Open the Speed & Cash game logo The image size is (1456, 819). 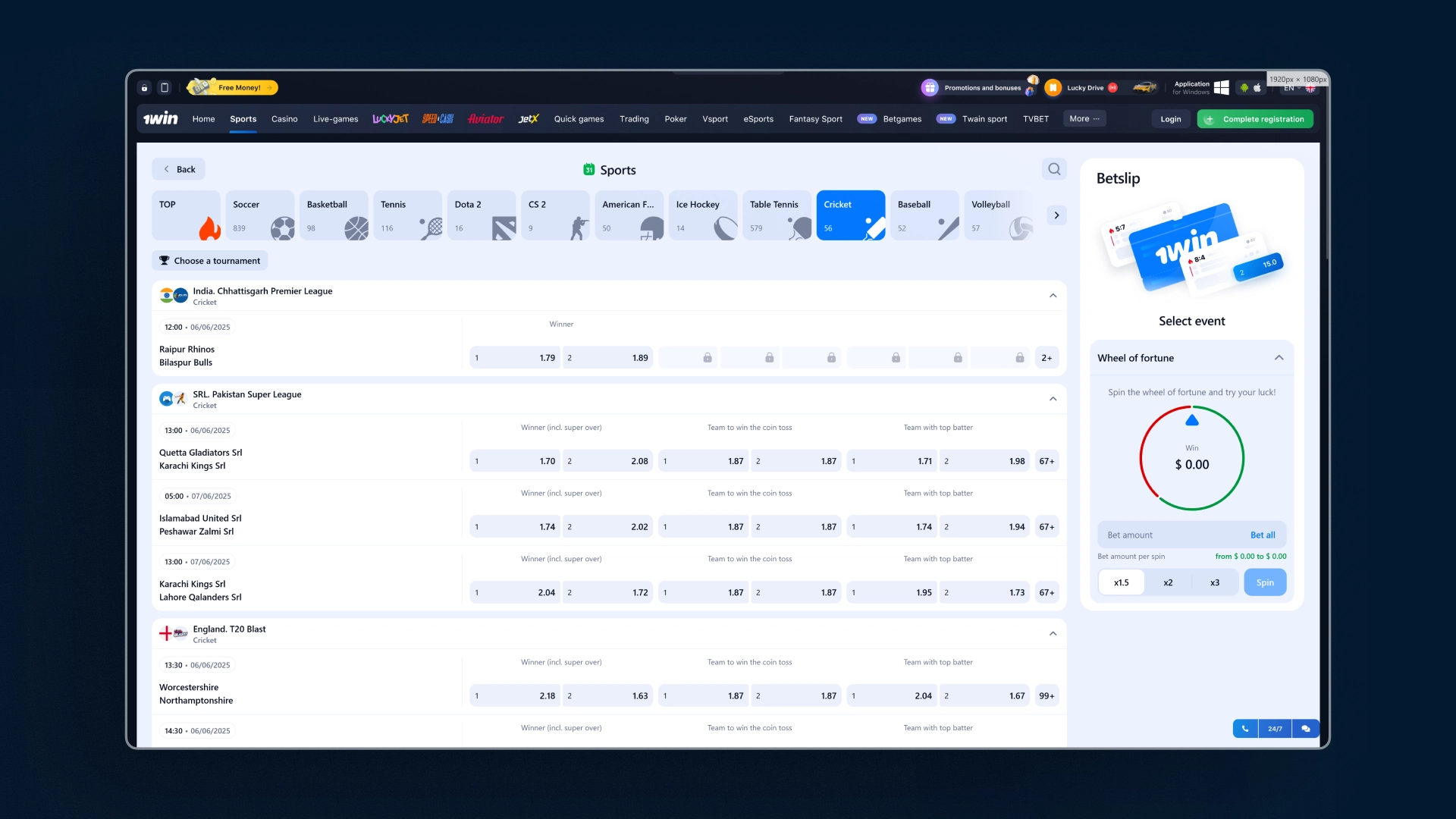pos(438,118)
